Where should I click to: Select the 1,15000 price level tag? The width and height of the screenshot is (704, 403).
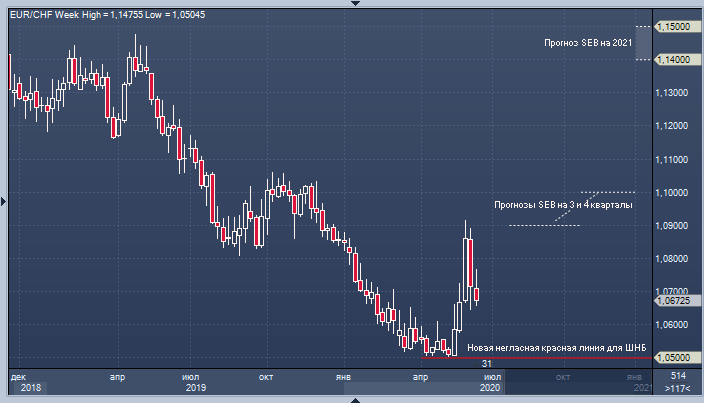coord(675,27)
